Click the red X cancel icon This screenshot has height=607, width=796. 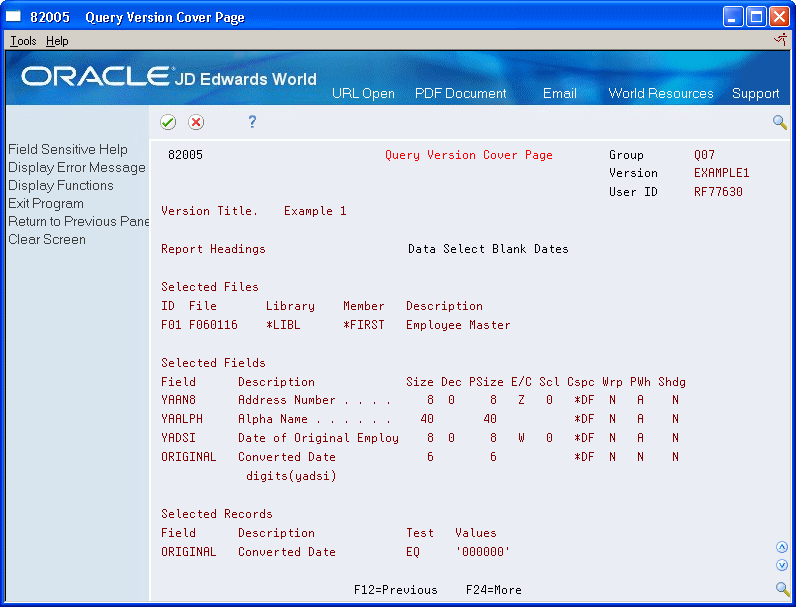[x=196, y=122]
